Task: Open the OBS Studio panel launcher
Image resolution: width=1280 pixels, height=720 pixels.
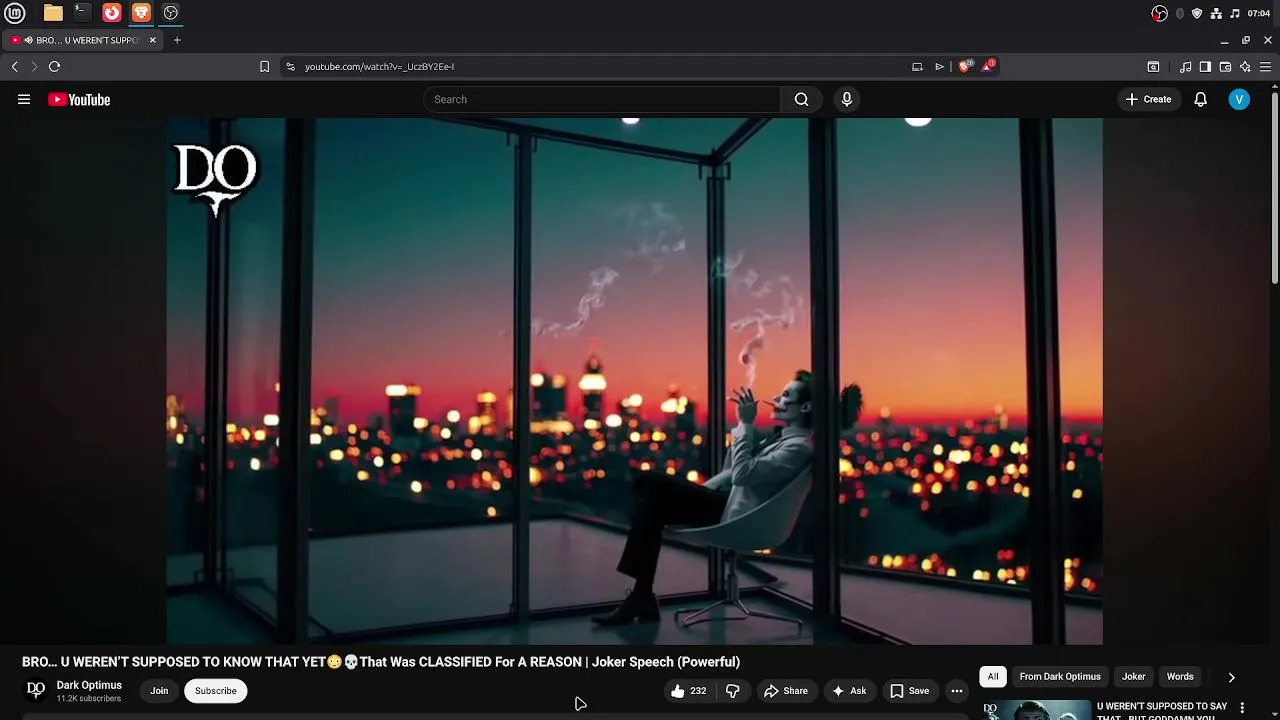Action: 171,13
